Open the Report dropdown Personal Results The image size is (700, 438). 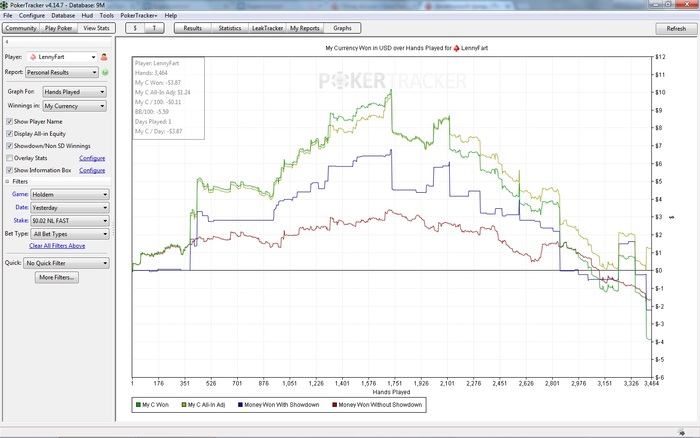(62, 72)
